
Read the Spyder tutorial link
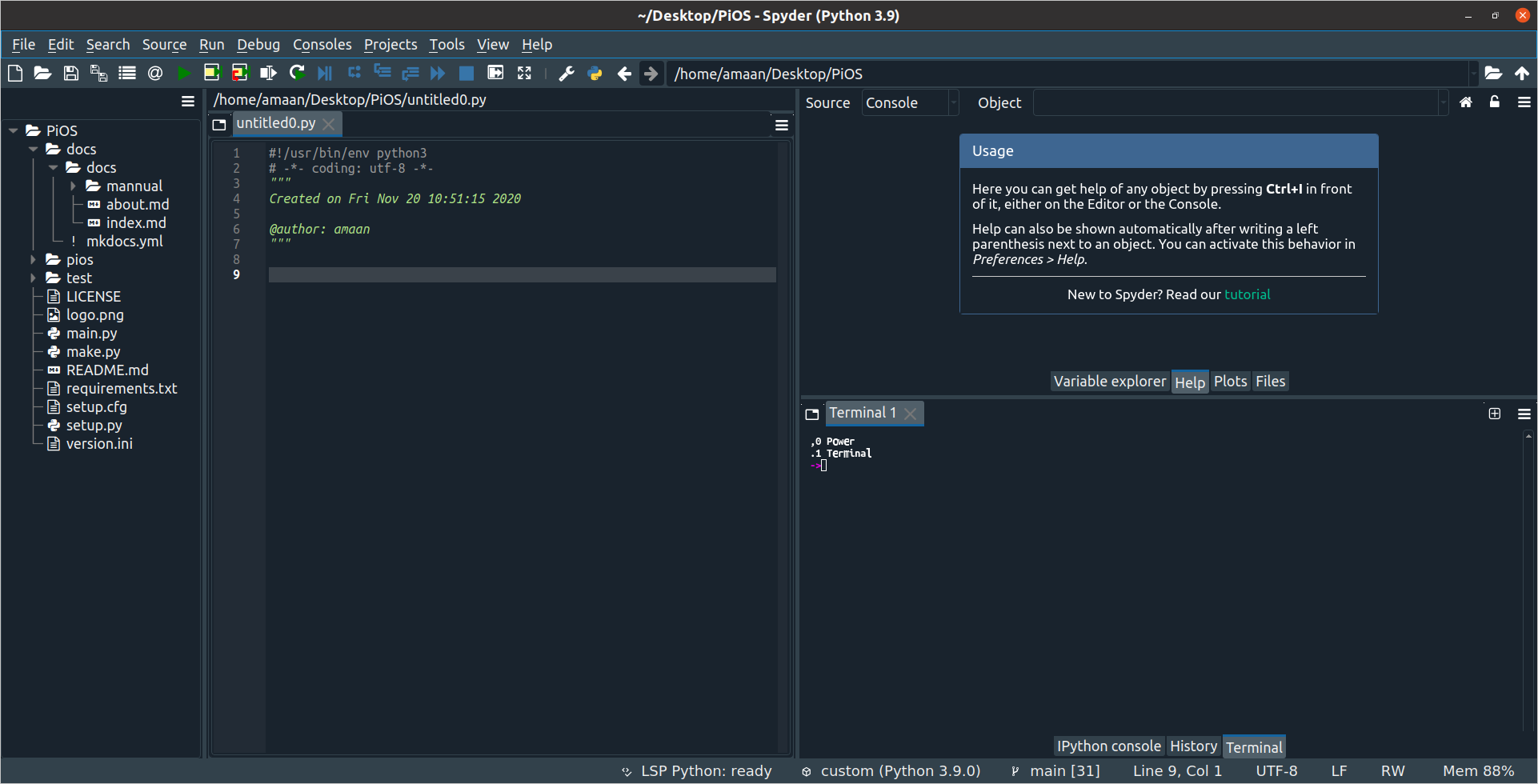[x=1247, y=294]
